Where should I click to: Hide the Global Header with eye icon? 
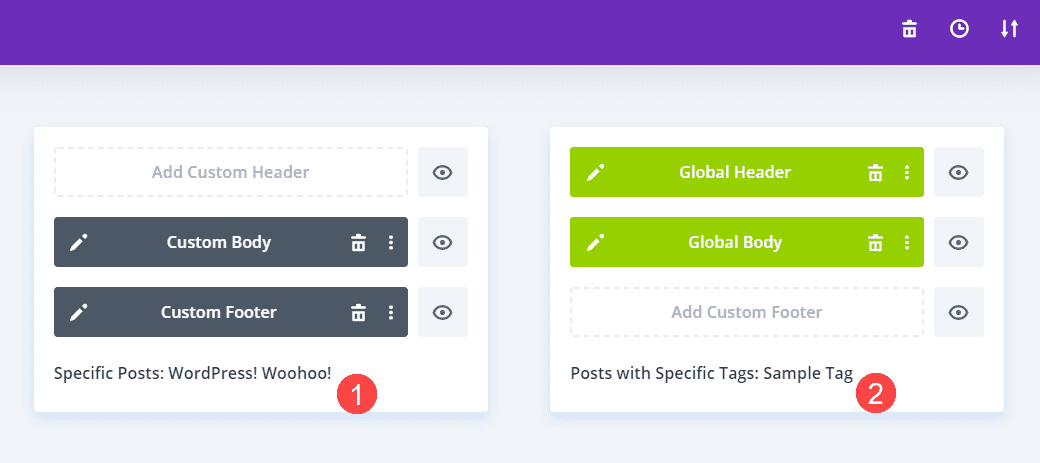pyautogui.click(x=959, y=172)
